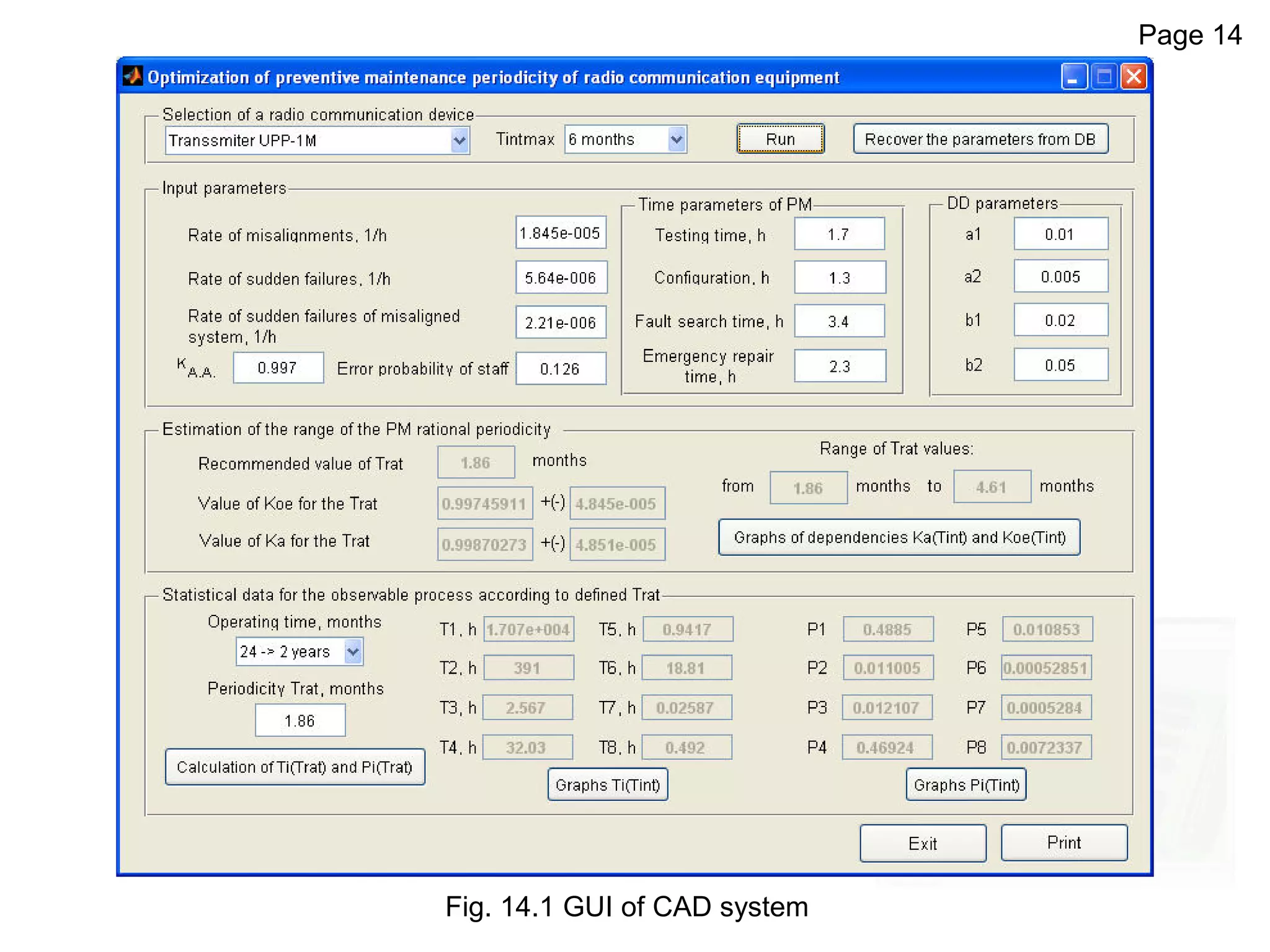Click the b2 parameter field

(x=1061, y=364)
